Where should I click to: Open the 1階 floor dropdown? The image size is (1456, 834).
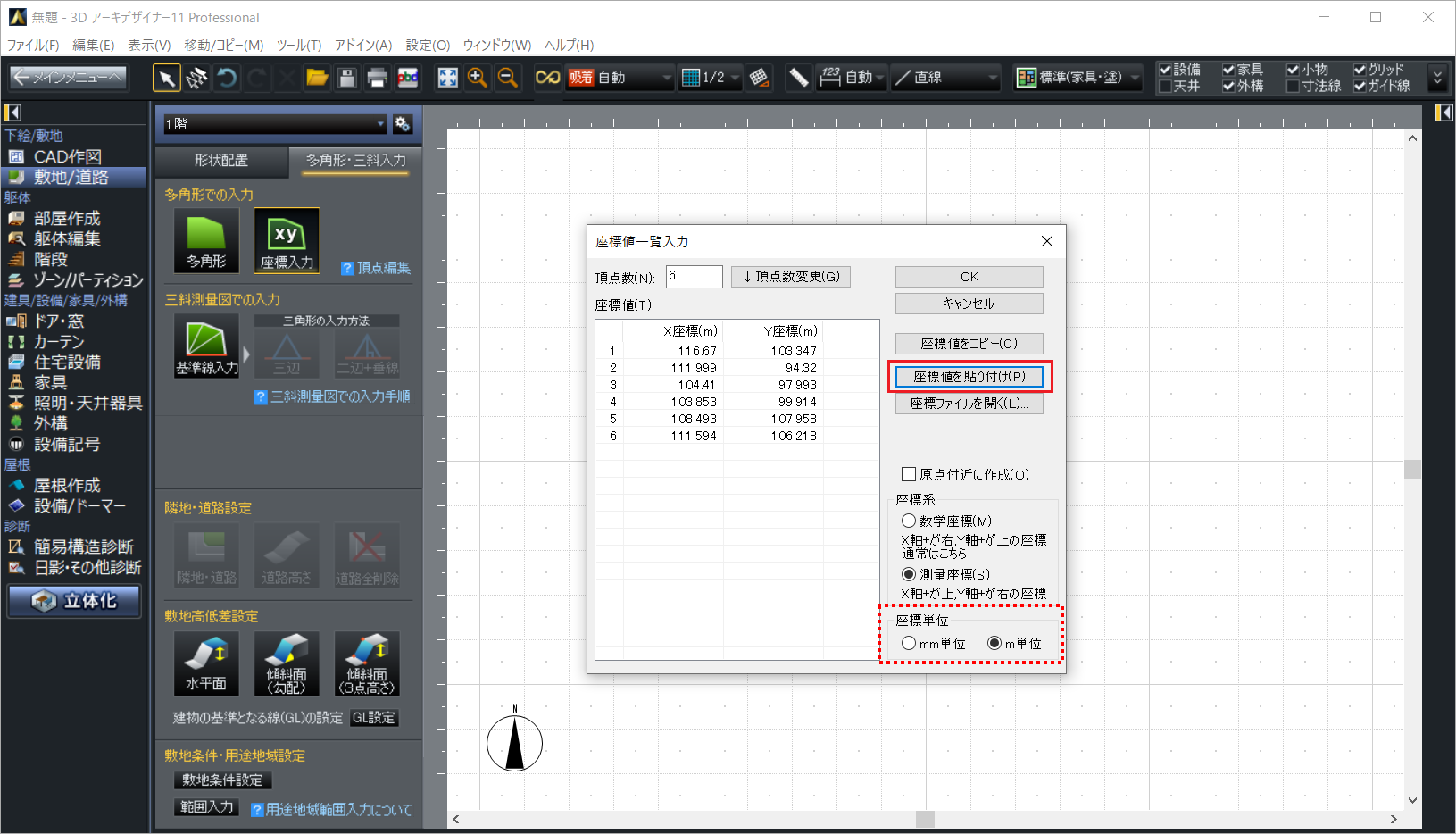tap(275, 124)
